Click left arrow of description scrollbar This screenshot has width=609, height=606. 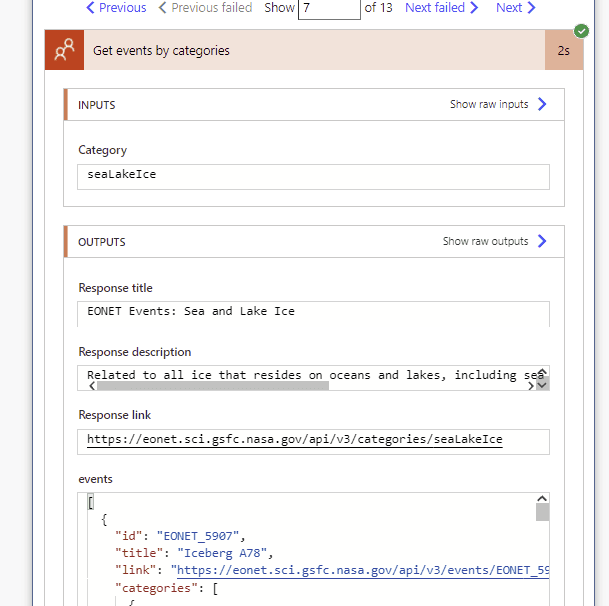click(x=92, y=386)
